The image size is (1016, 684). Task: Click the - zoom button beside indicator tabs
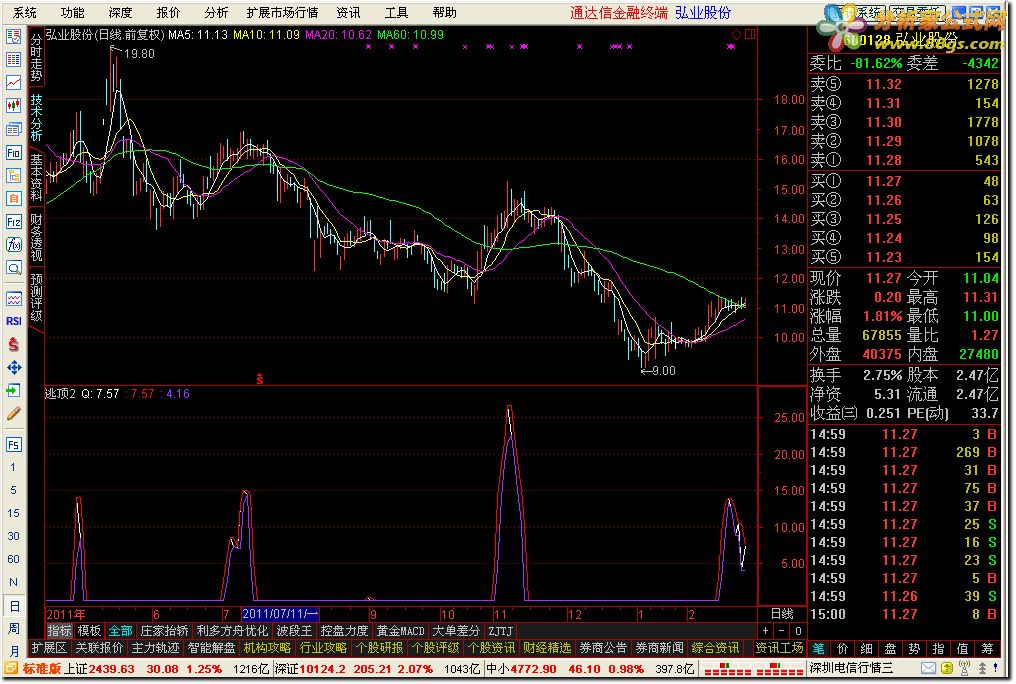tap(781, 631)
